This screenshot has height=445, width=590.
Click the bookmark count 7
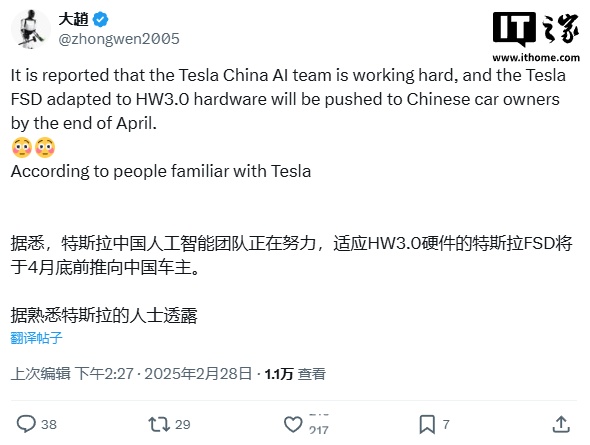point(446,424)
